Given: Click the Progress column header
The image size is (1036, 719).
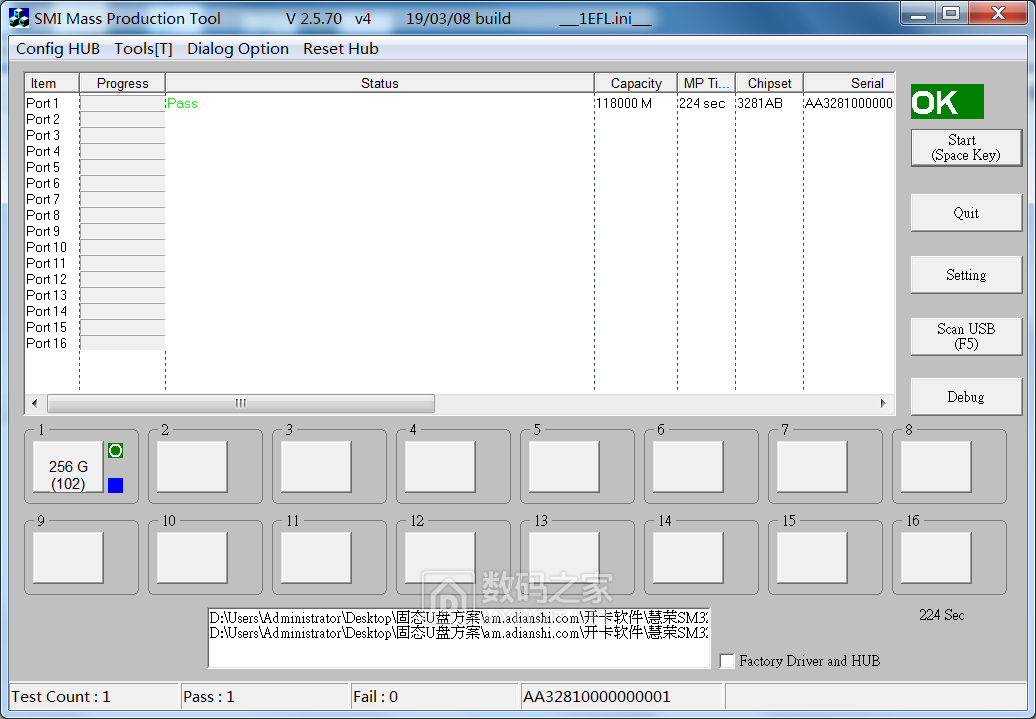Looking at the screenshot, I should click(x=122, y=83).
